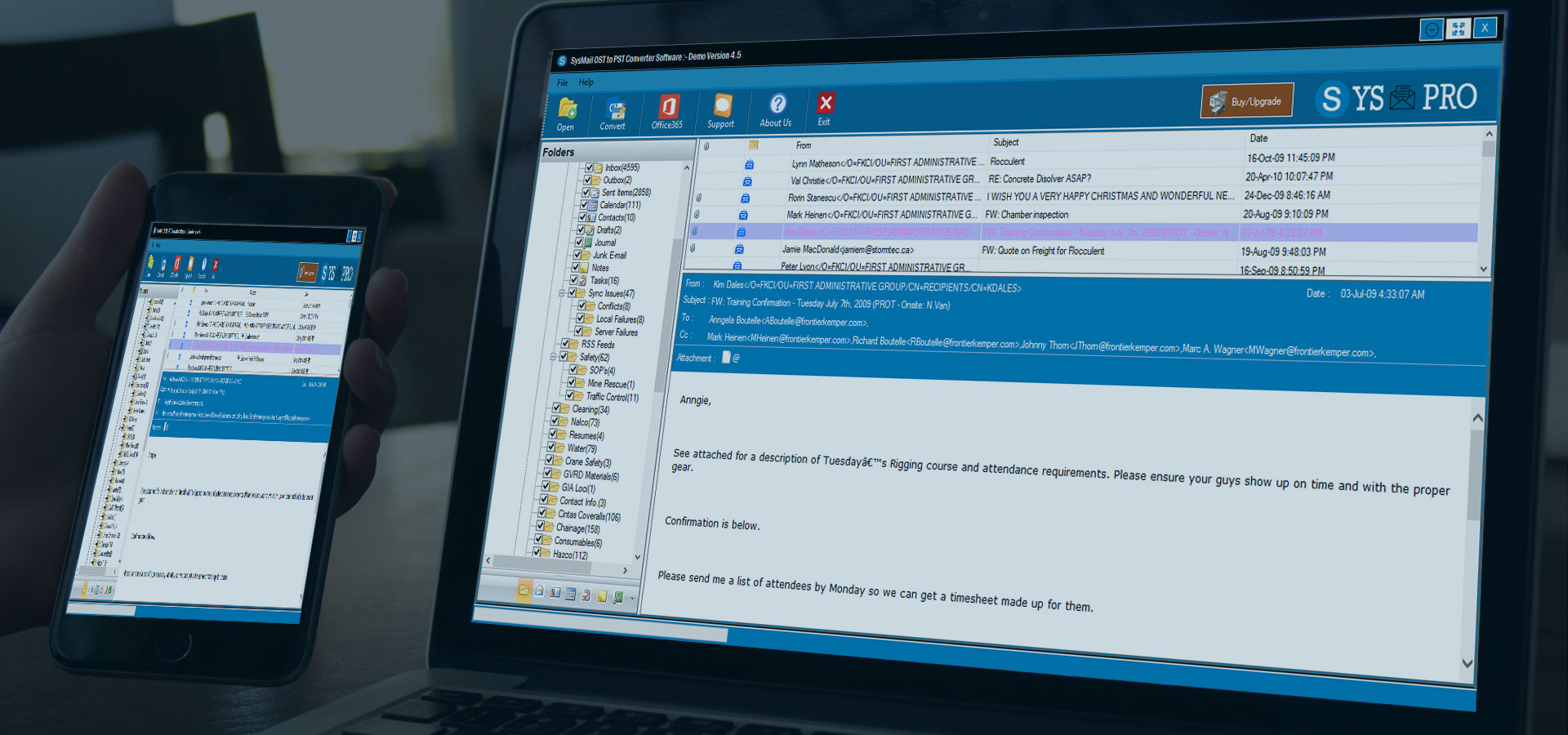1568x735 pixels.
Task: Uncheck the RSS Feeds checkbox
Action: point(565,344)
